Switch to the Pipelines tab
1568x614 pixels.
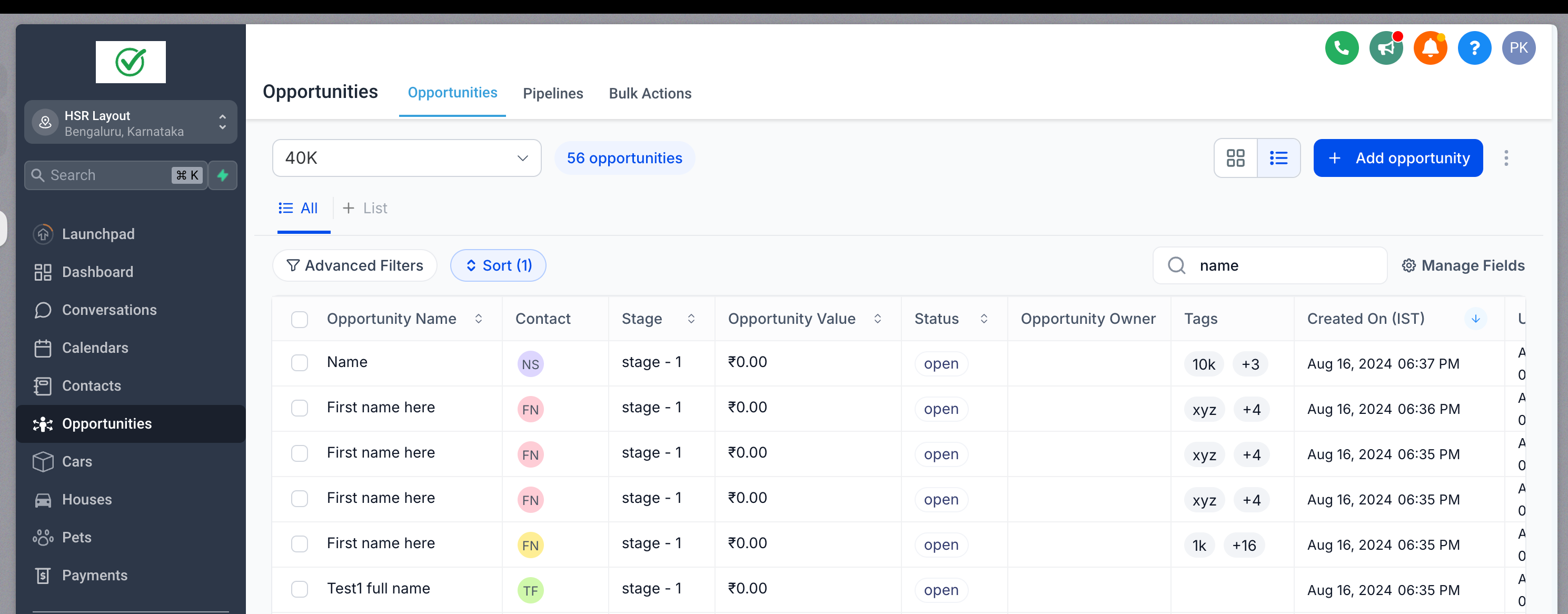pyautogui.click(x=553, y=94)
